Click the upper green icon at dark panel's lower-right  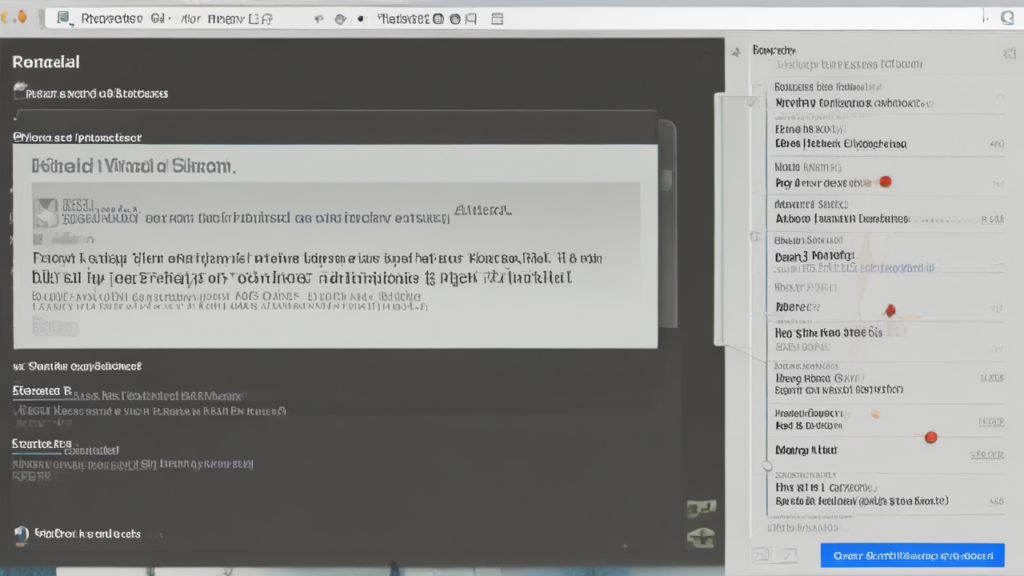[x=701, y=508]
